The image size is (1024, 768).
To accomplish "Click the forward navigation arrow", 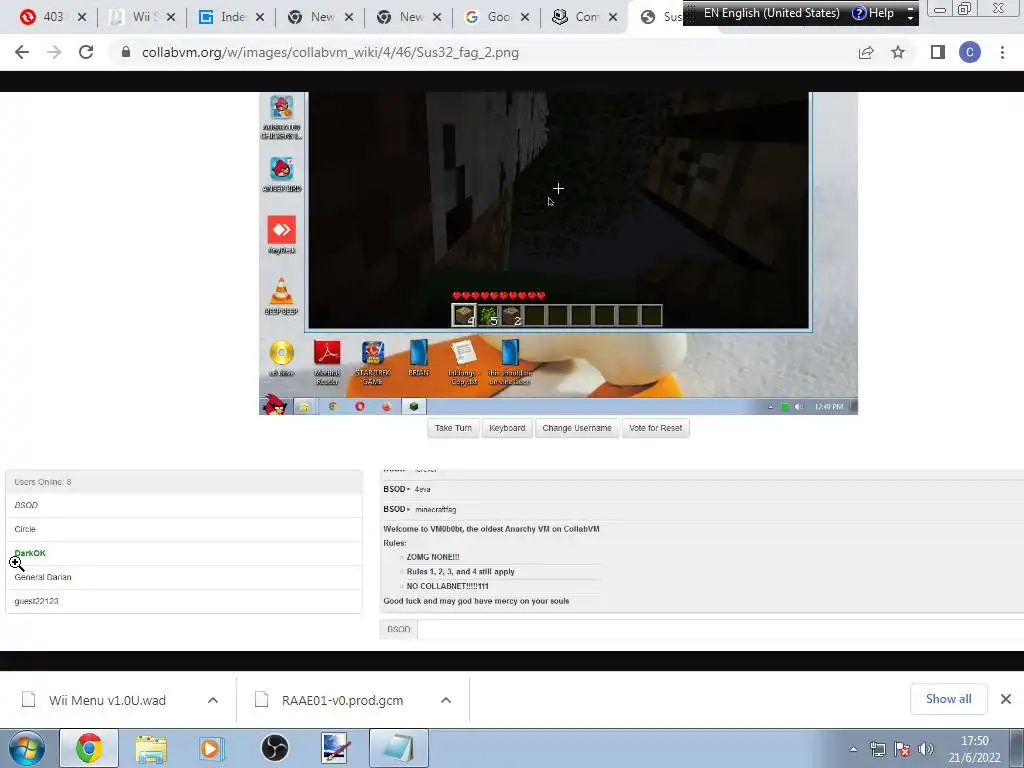I will 54,52.
